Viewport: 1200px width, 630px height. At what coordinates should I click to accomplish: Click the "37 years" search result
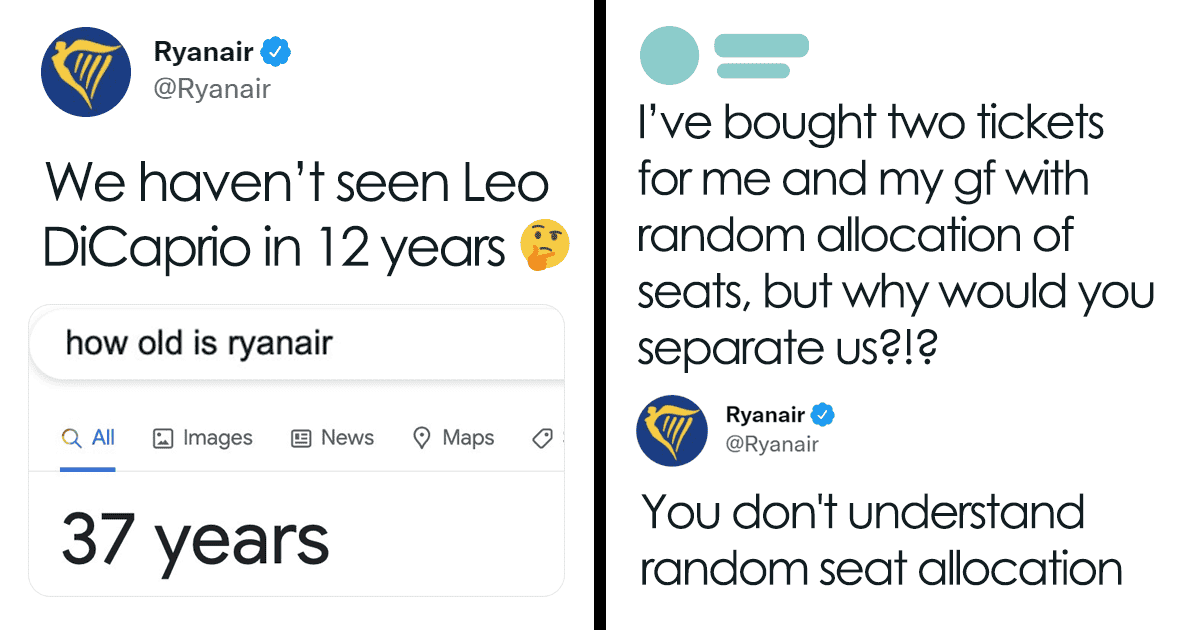click(x=195, y=538)
